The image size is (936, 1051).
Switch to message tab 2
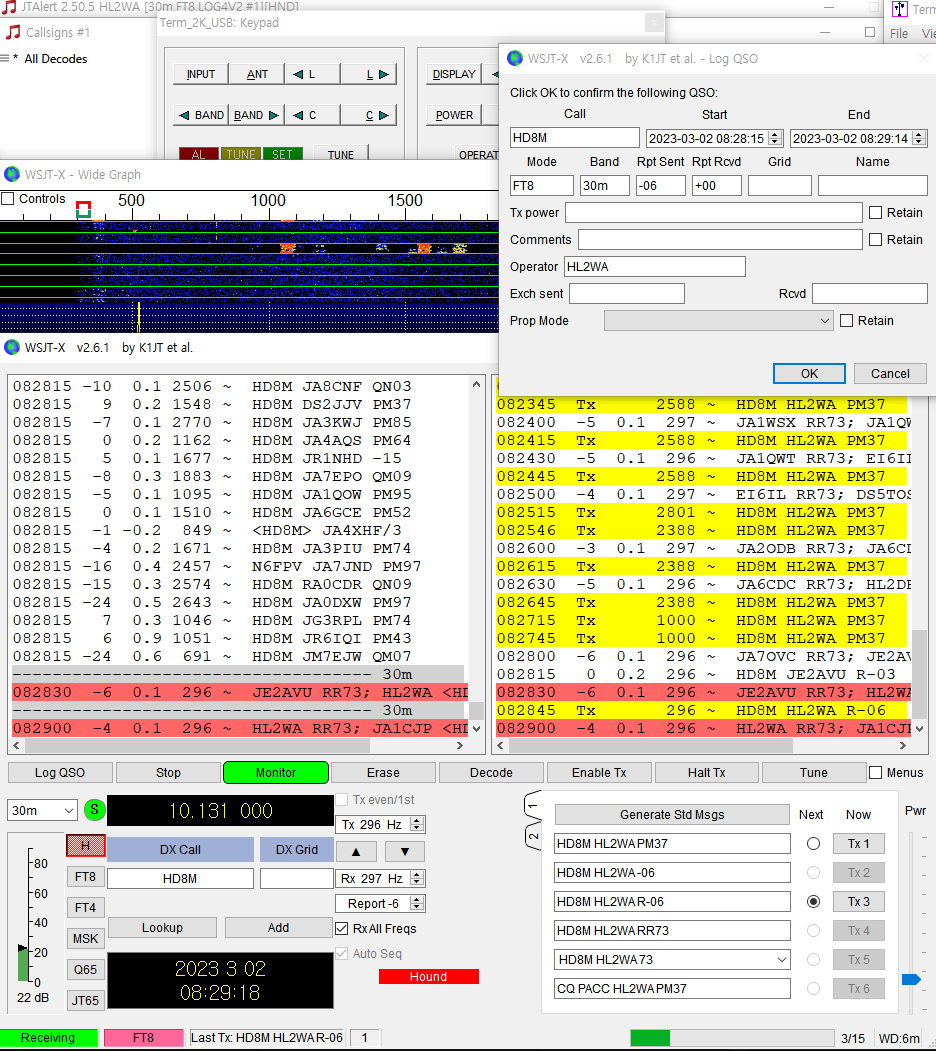pyautogui.click(x=534, y=835)
